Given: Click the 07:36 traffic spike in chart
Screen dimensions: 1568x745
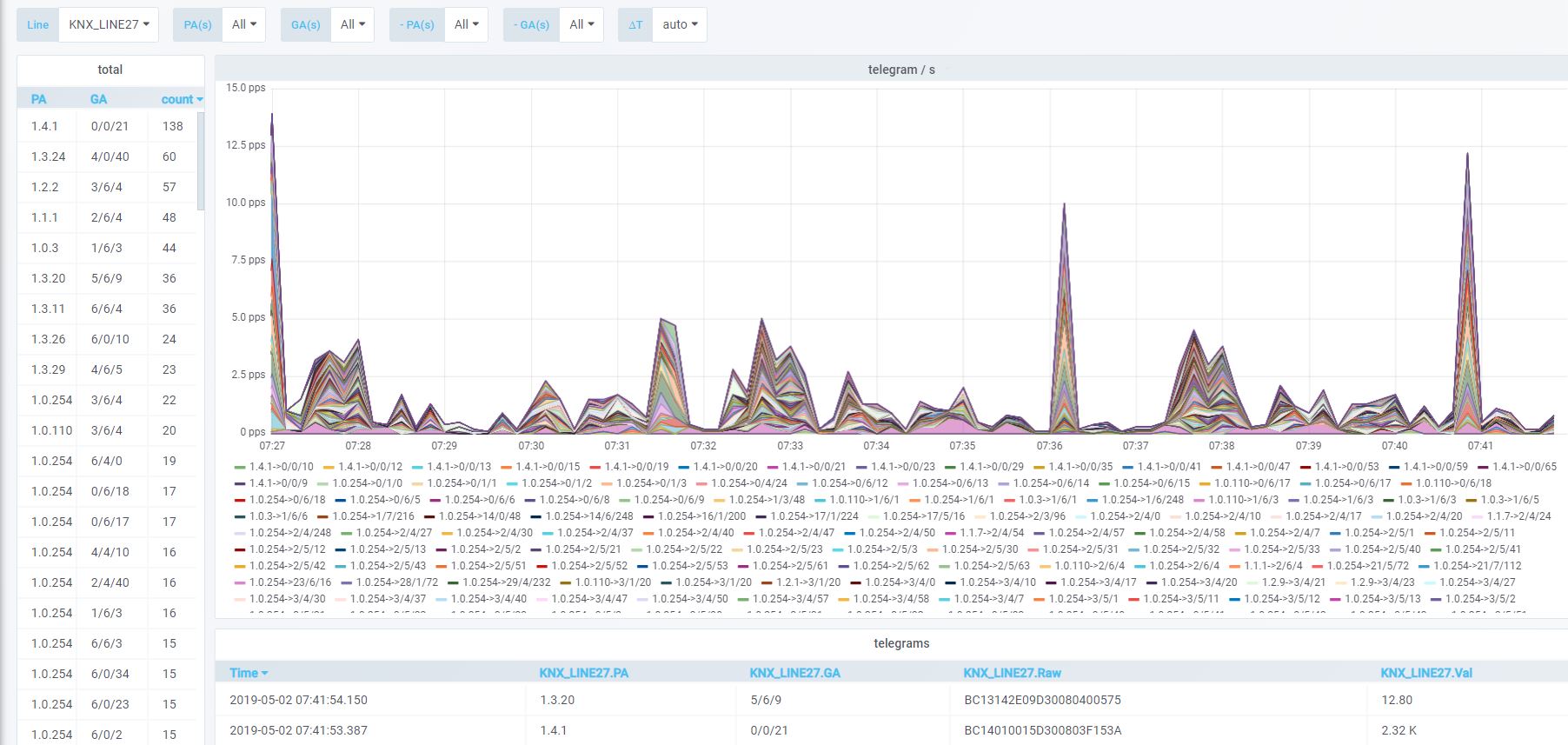Looking at the screenshot, I should tap(1064, 317).
